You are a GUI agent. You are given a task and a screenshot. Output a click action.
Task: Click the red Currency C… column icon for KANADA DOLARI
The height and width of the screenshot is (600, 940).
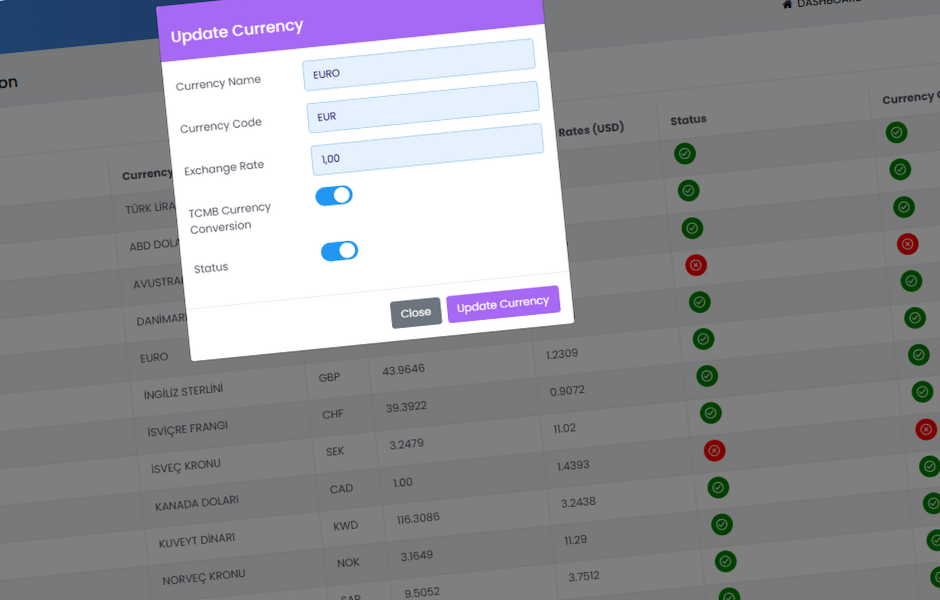[x=926, y=429]
